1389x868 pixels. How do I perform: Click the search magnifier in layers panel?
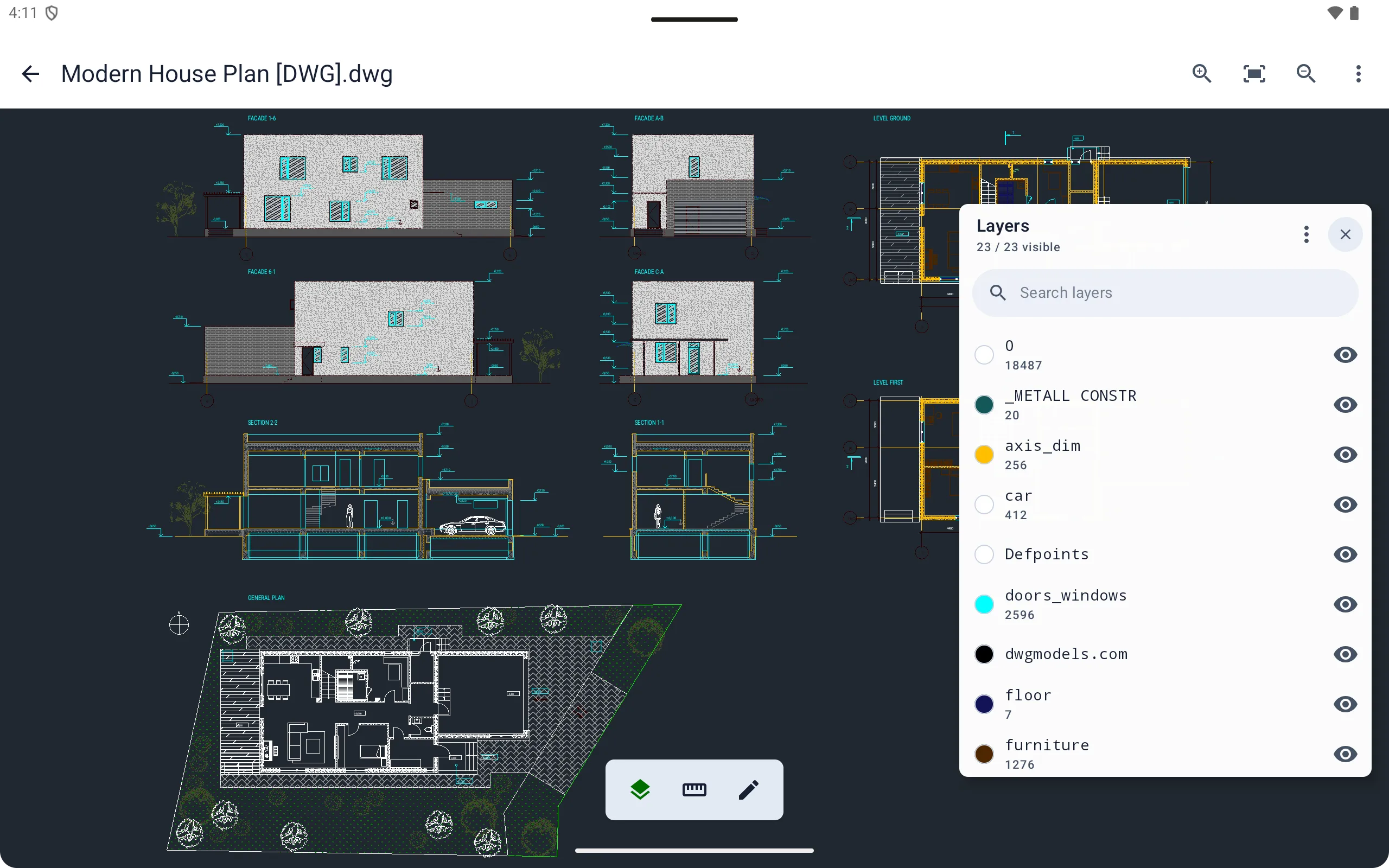click(998, 293)
